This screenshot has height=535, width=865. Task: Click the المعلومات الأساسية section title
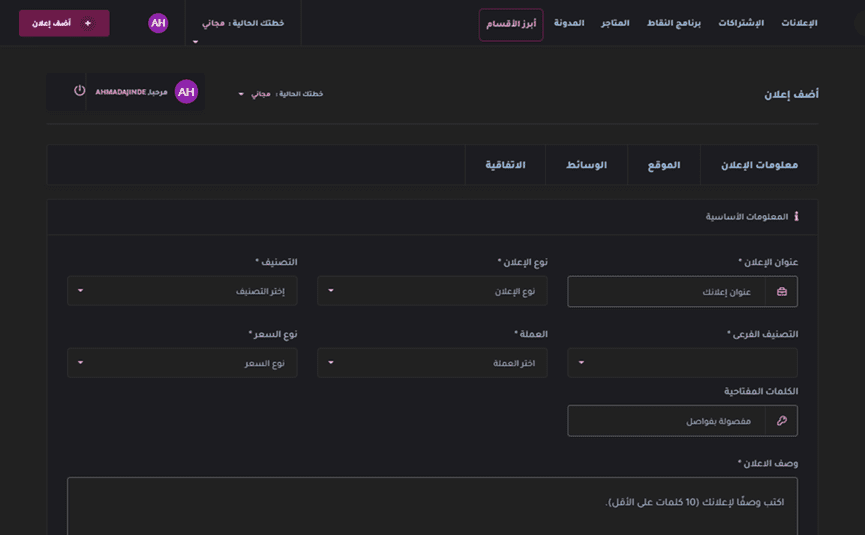tap(746, 217)
